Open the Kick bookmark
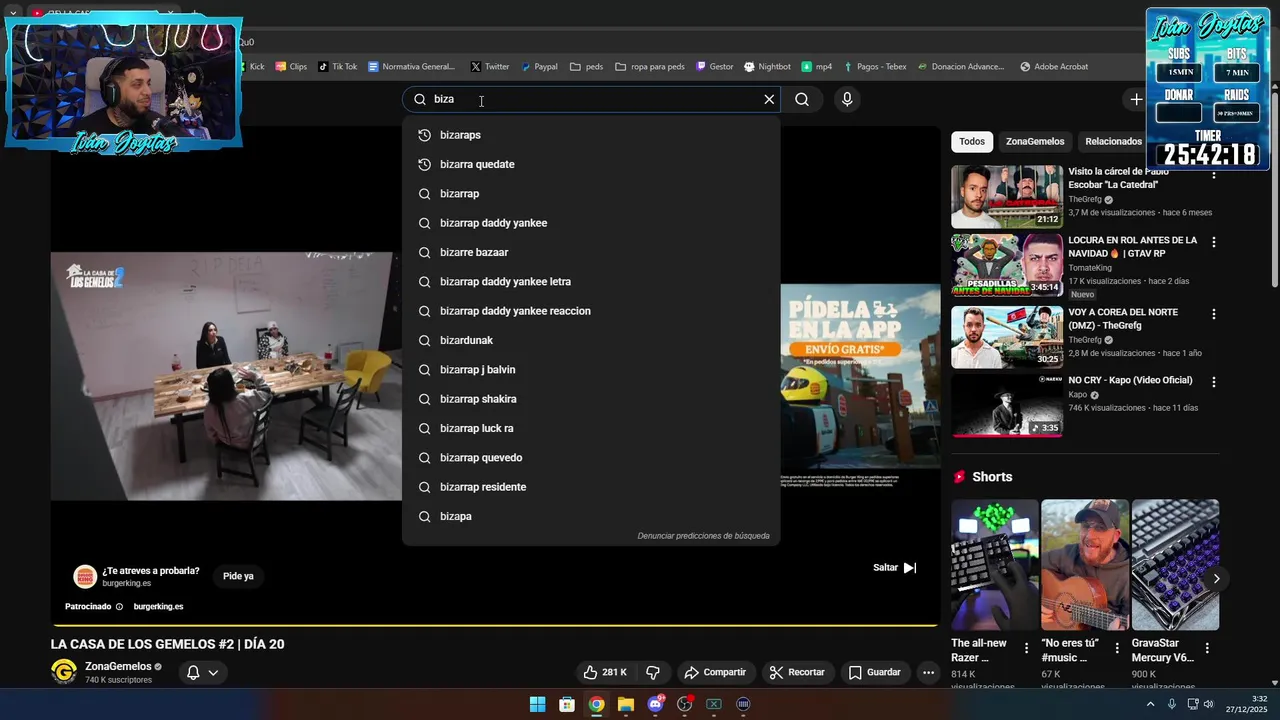 click(x=251, y=67)
